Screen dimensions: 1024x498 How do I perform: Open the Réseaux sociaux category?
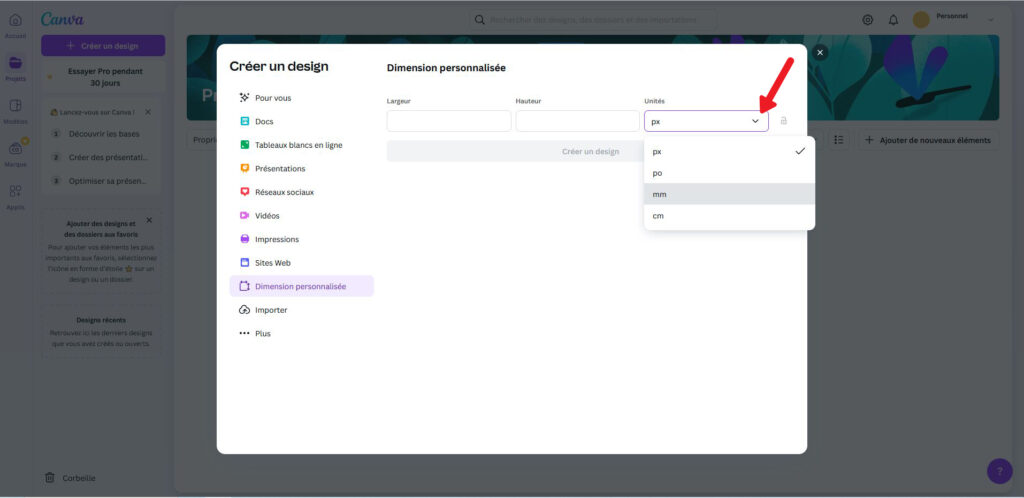click(283, 192)
